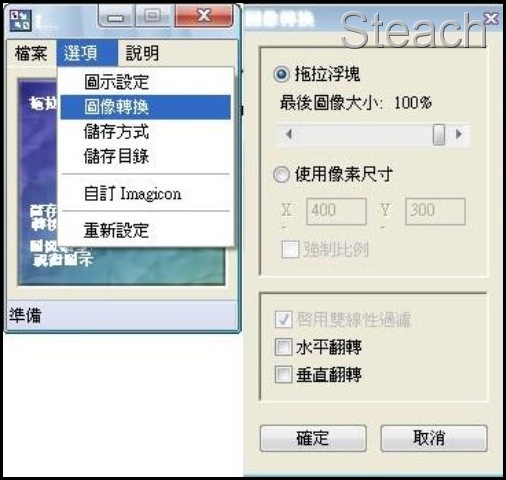
Task: Minimize the Imagicon main window
Action: click(116, 16)
